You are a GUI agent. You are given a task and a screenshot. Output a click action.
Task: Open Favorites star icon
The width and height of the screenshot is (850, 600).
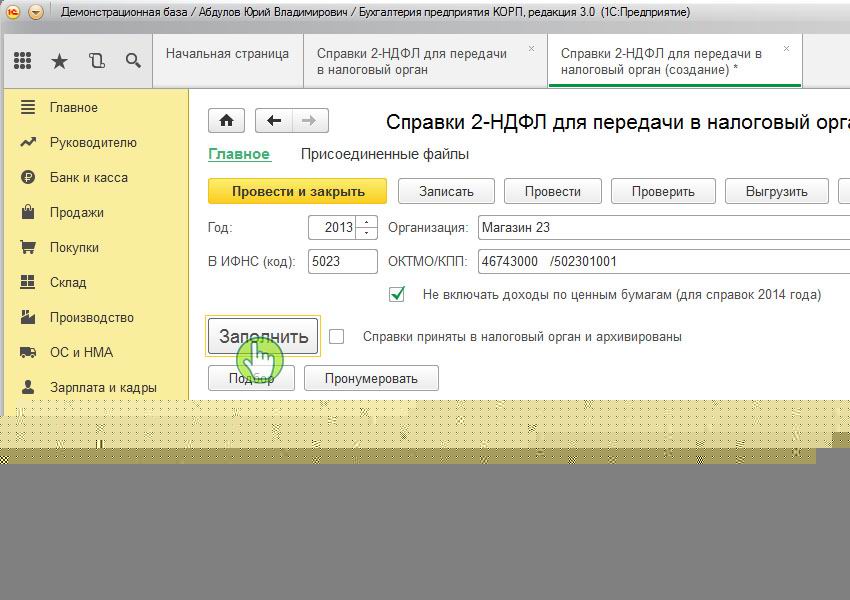(x=59, y=61)
